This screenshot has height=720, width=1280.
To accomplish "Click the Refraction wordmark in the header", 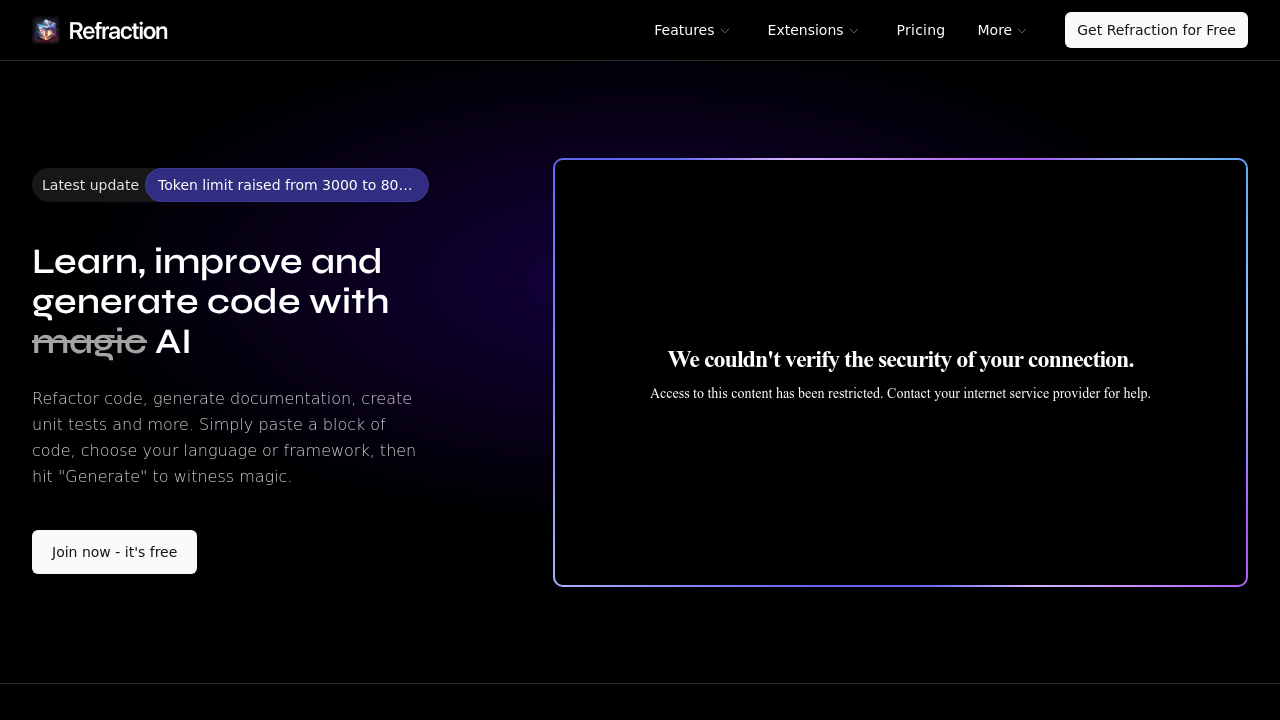I will (118, 31).
